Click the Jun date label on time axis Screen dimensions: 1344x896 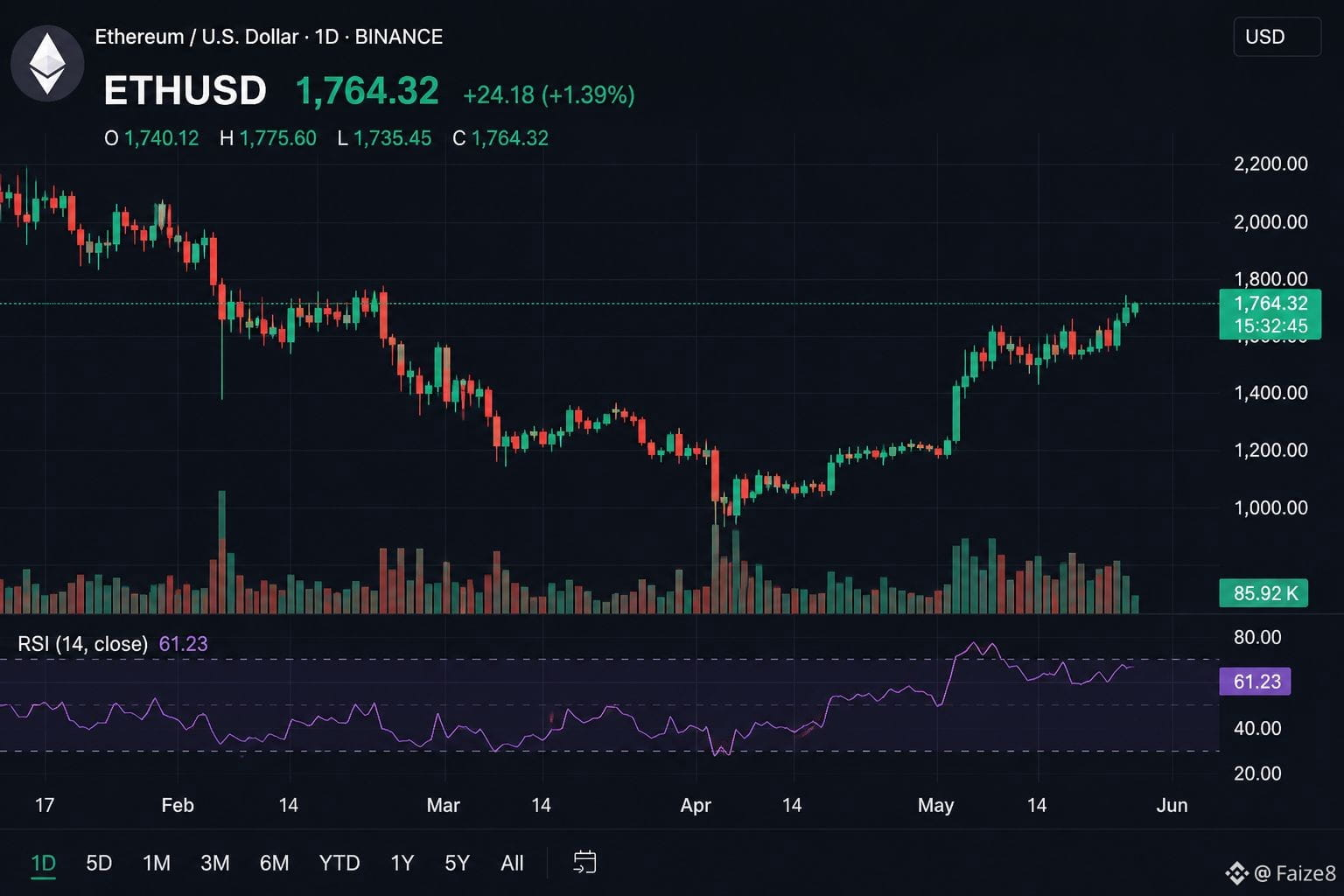click(1172, 805)
